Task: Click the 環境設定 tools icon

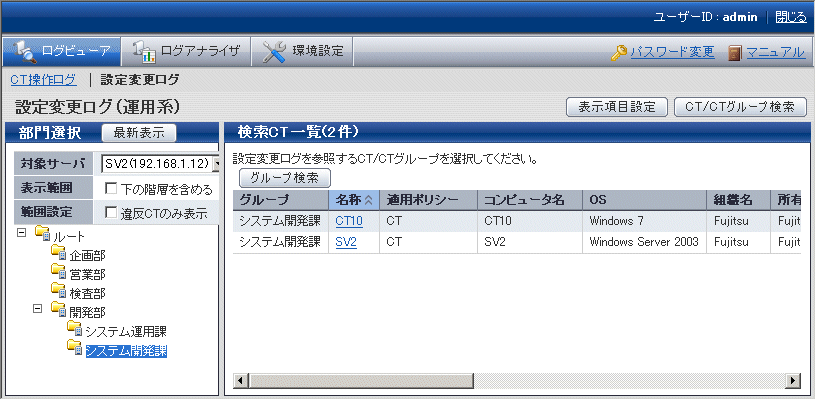Action: [x=274, y=51]
